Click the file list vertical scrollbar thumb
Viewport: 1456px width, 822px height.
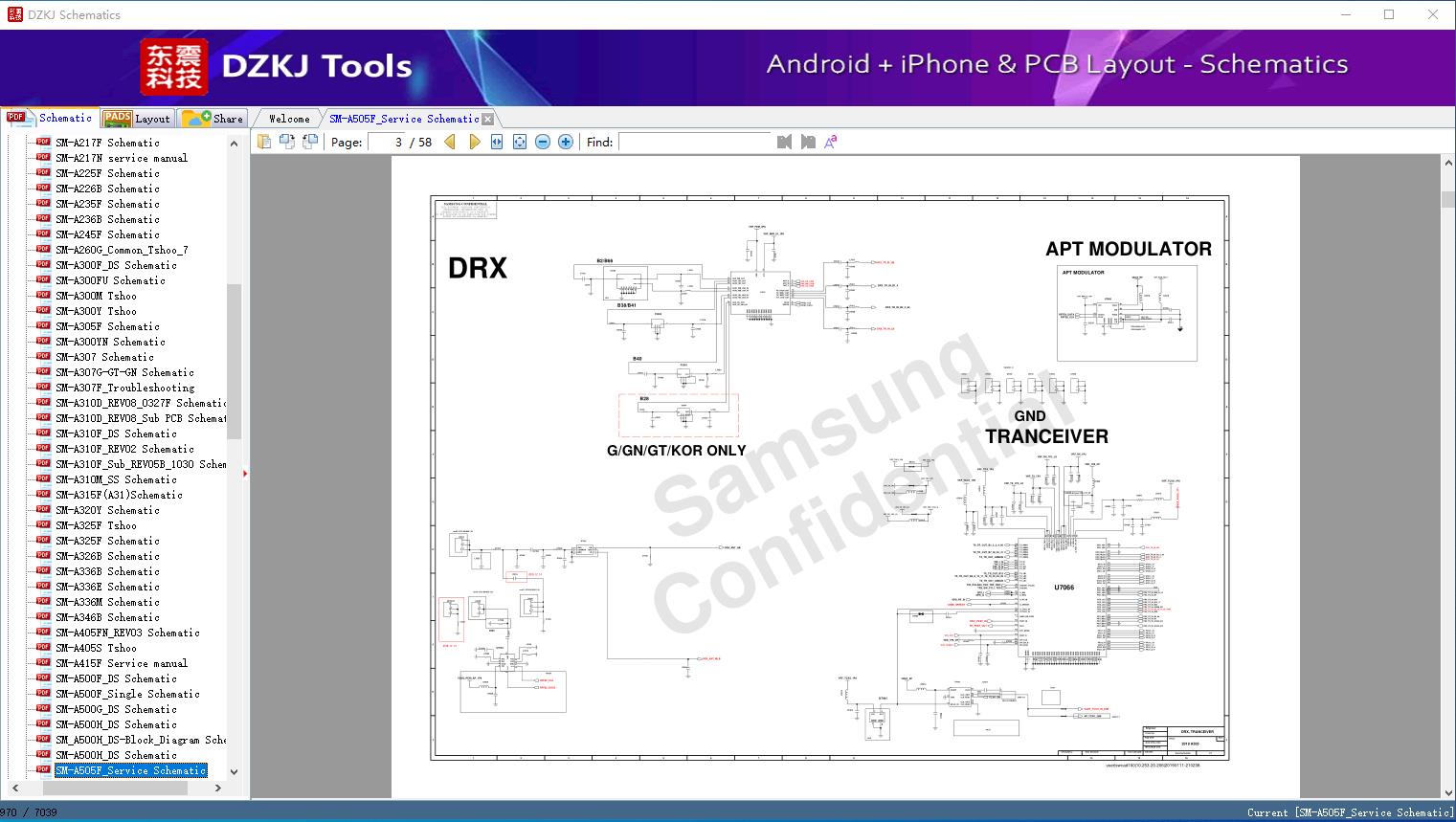click(234, 361)
